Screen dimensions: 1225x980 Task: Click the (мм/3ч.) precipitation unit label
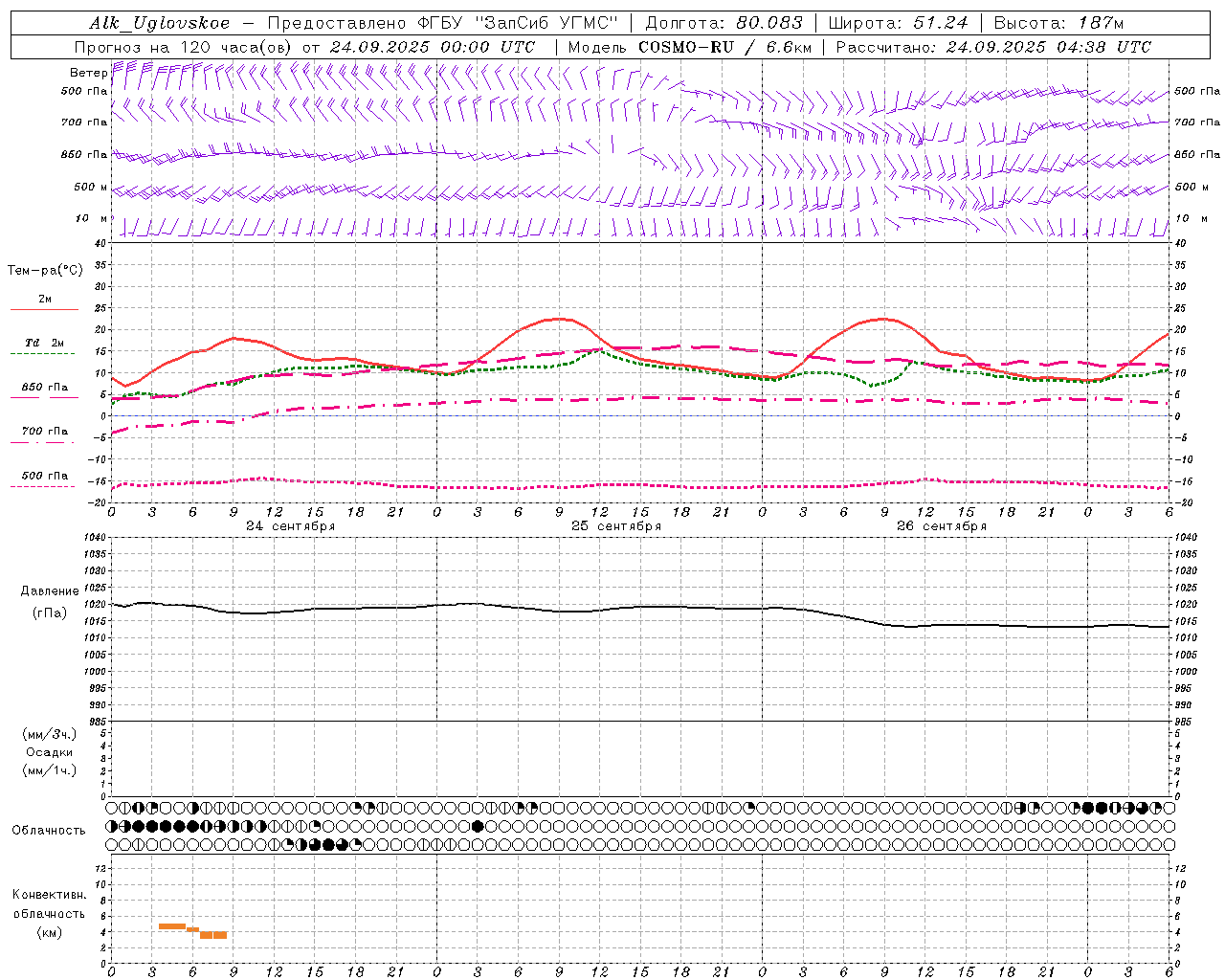click(50, 734)
